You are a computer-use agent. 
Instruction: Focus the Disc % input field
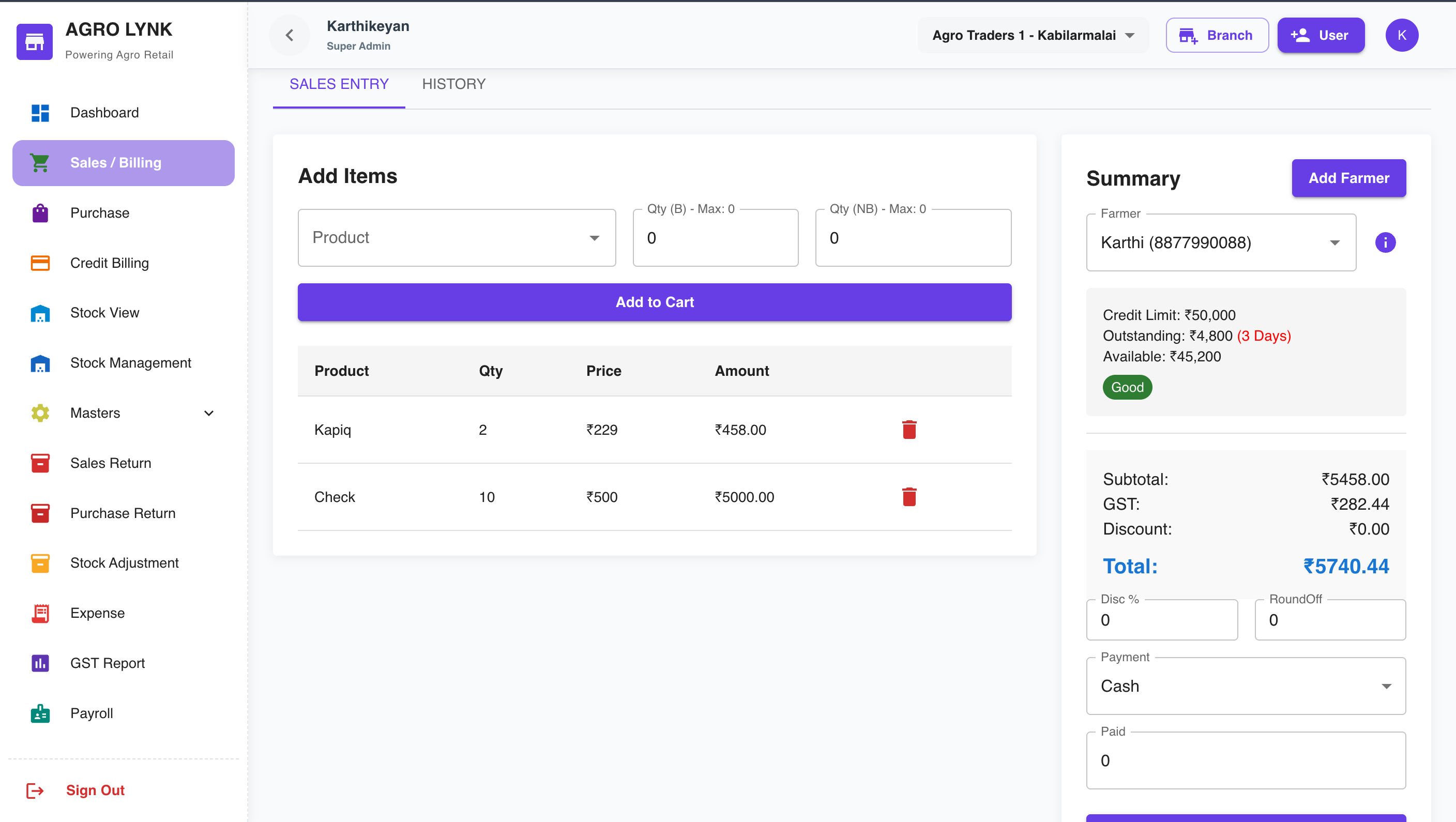click(x=1162, y=620)
